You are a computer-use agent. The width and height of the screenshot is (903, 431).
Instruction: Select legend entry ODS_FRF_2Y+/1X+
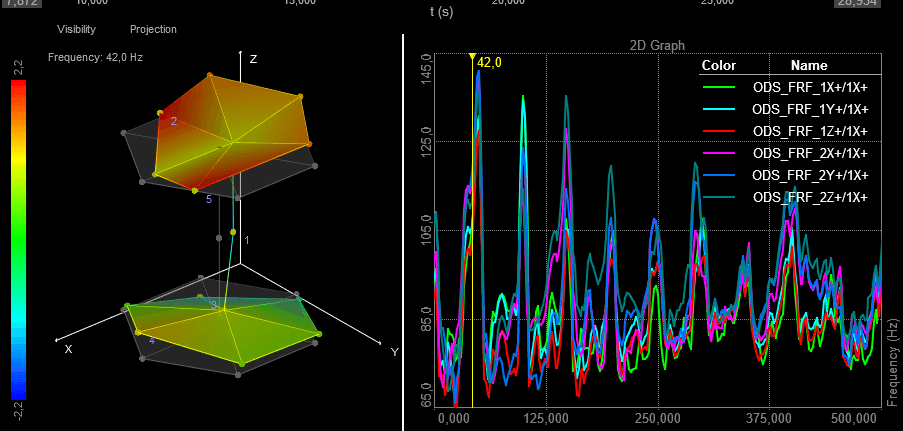pyautogui.click(x=810, y=175)
